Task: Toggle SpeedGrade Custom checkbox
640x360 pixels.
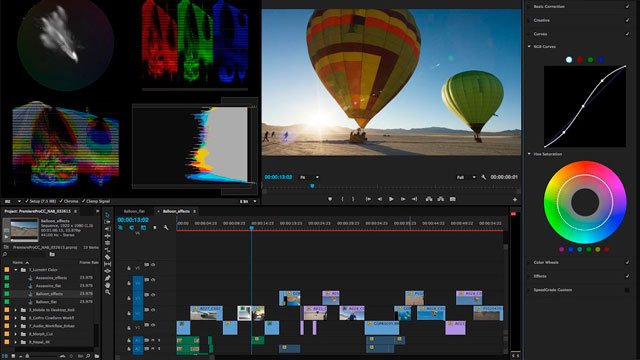Action: click(x=627, y=290)
